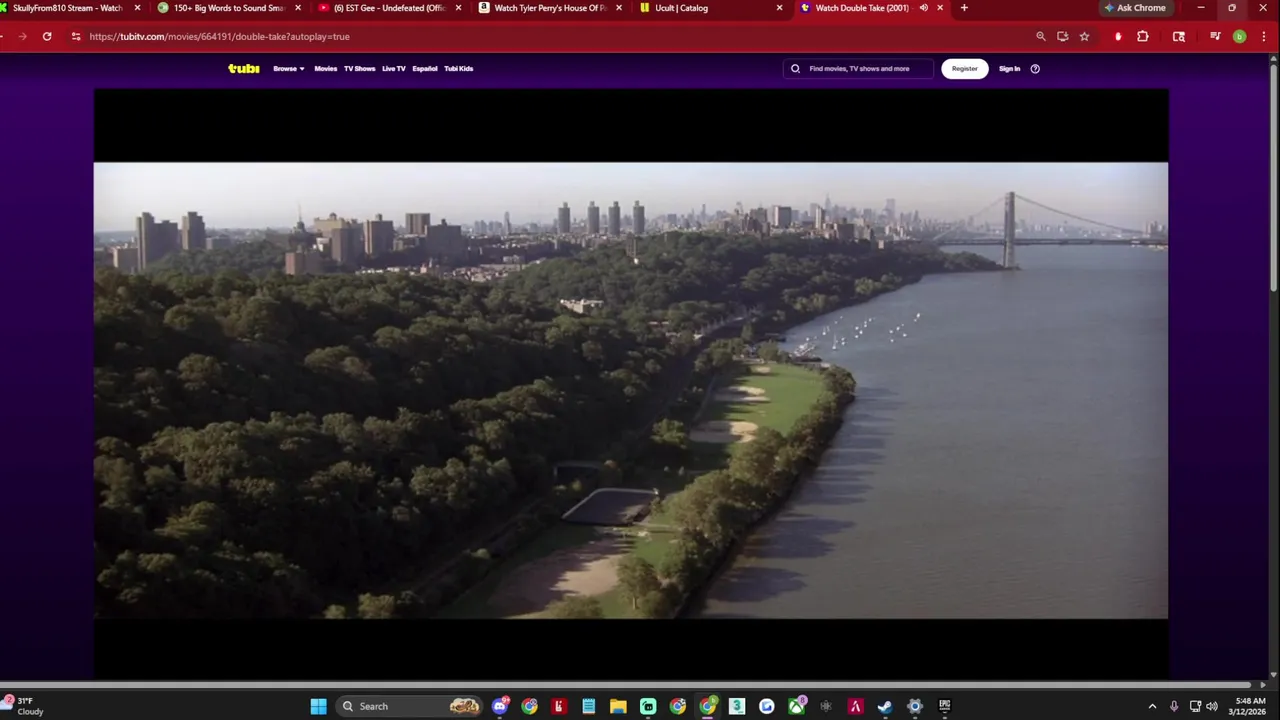Switch to SkullyFrom810 Stream tab

66,8
